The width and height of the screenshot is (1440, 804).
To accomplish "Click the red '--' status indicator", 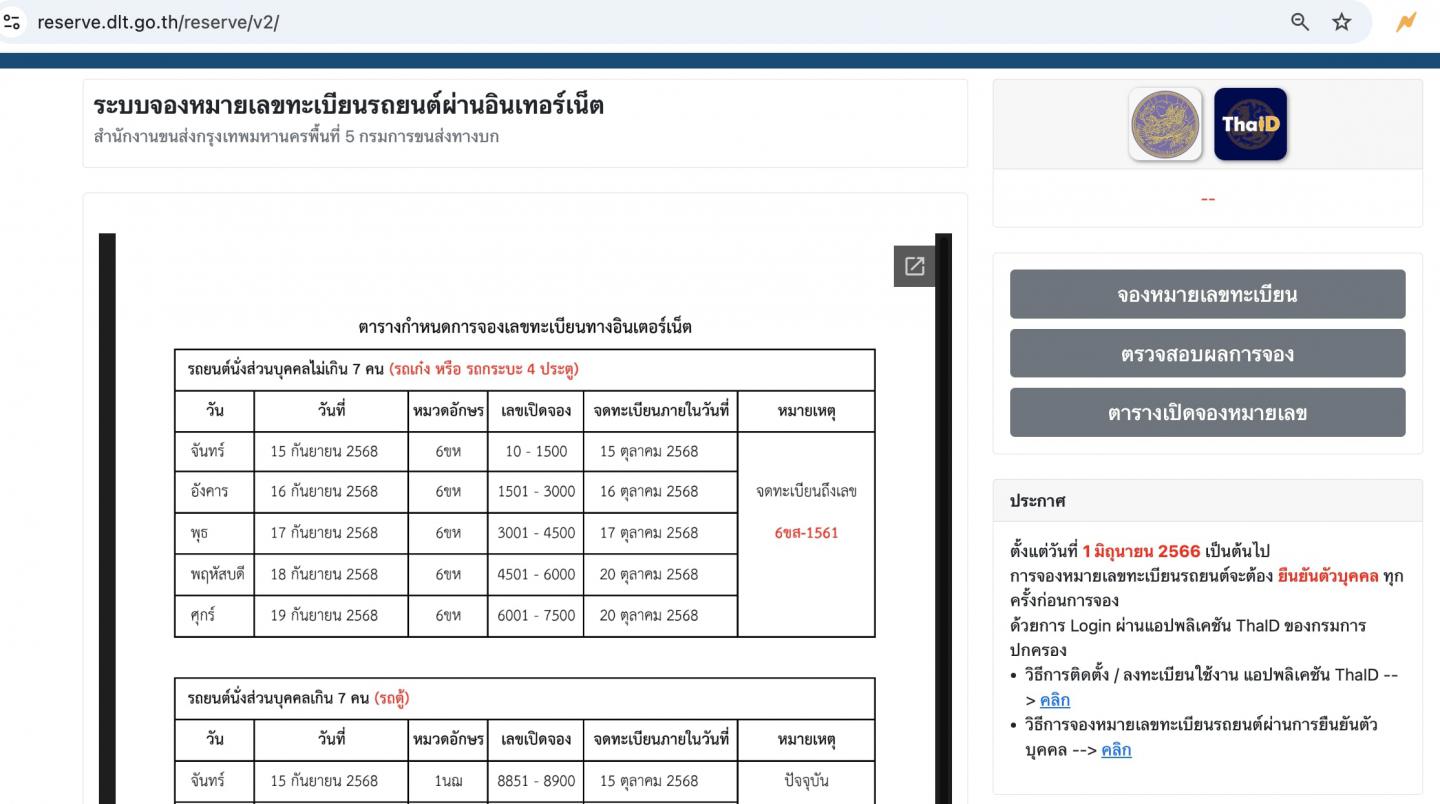I will click(x=1207, y=198).
